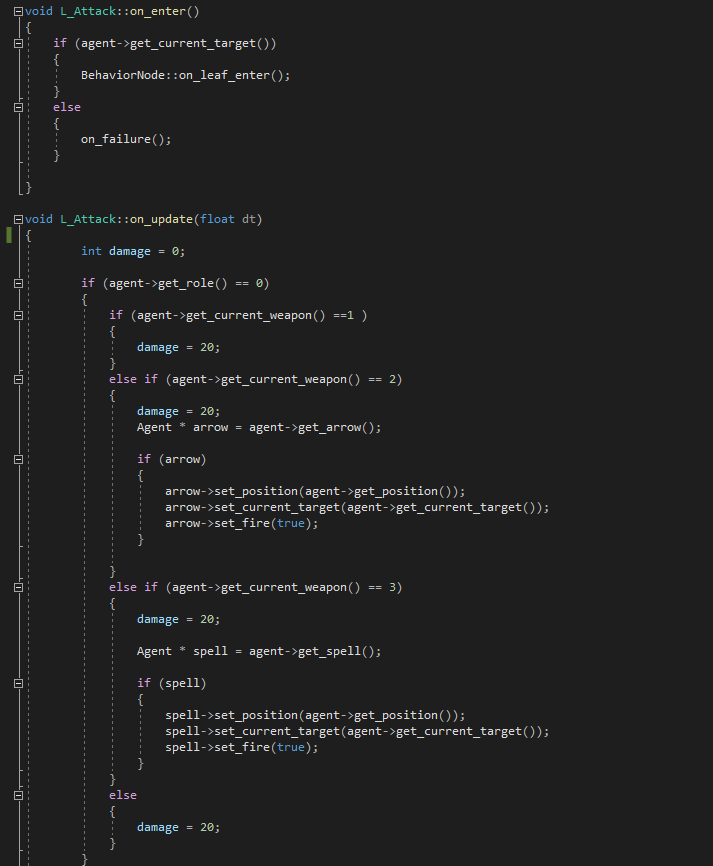This screenshot has height=866, width=713.
Task: Click the damage = 20; line above Agent * arrow
Action: [178, 411]
